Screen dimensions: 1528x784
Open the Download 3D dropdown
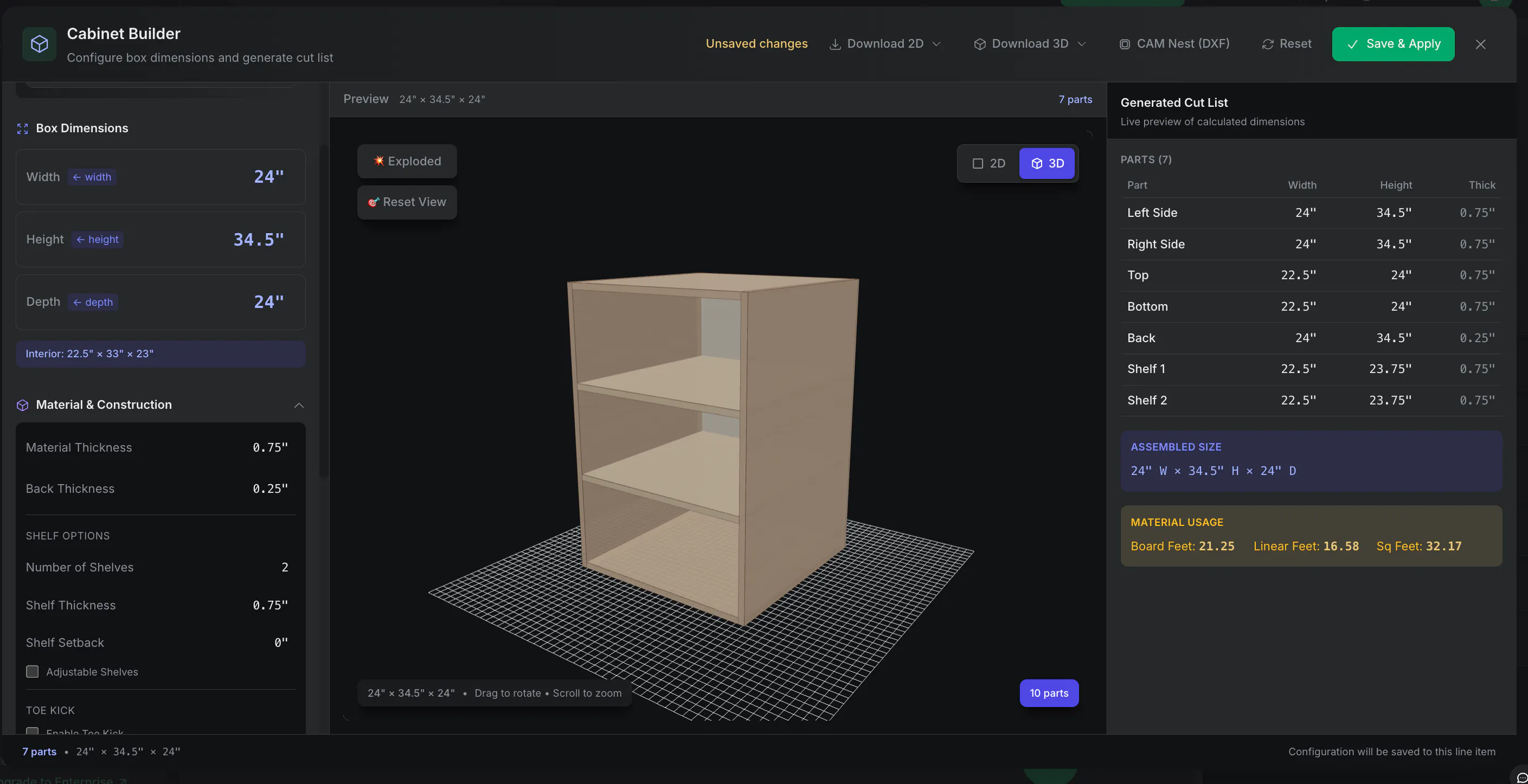(1030, 44)
